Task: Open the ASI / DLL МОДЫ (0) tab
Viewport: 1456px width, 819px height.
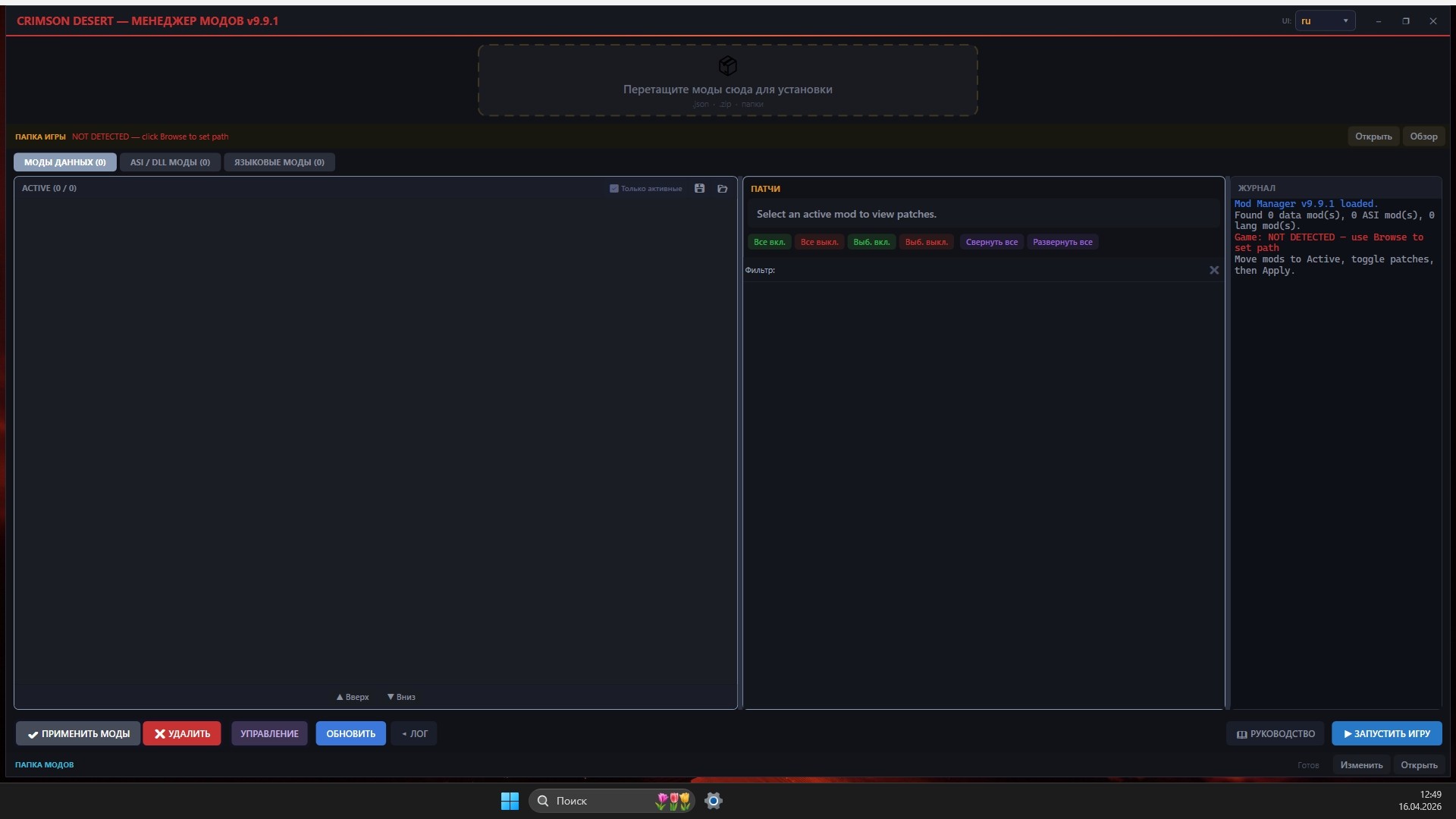Action: (x=170, y=162)
